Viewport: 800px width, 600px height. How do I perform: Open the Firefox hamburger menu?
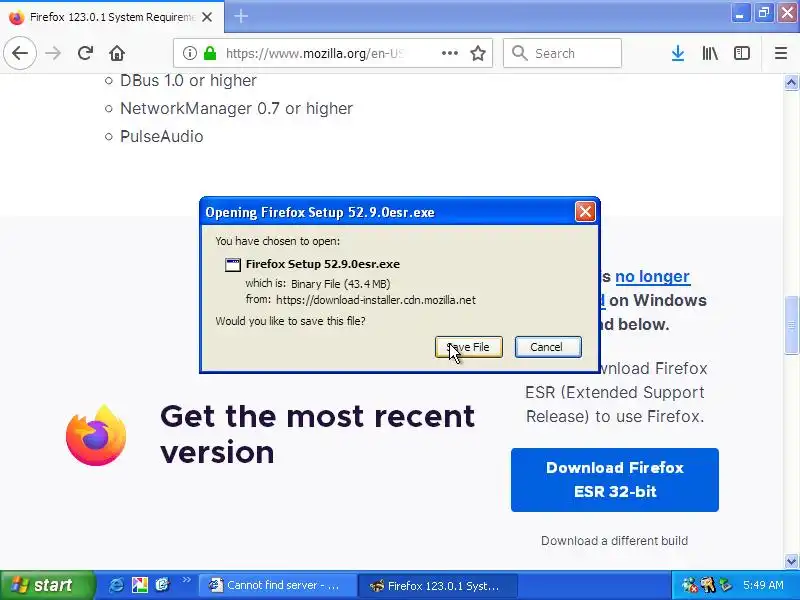pyautogui.click(x=781, y=53)
